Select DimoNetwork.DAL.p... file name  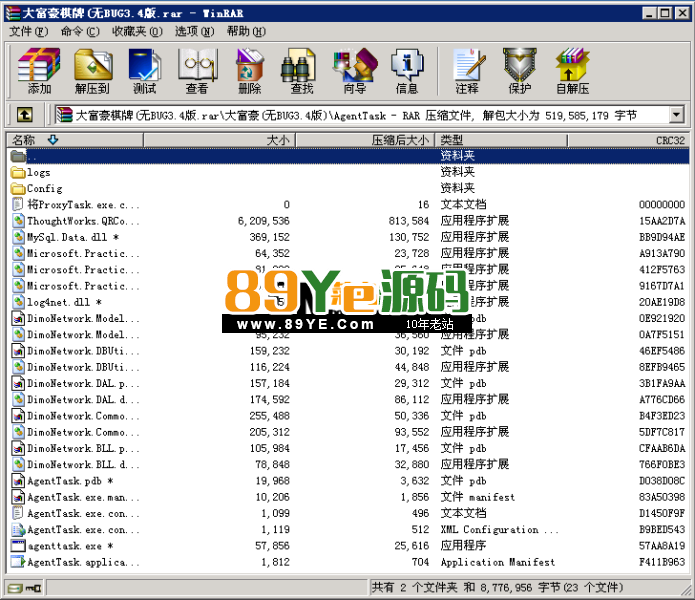83,383
